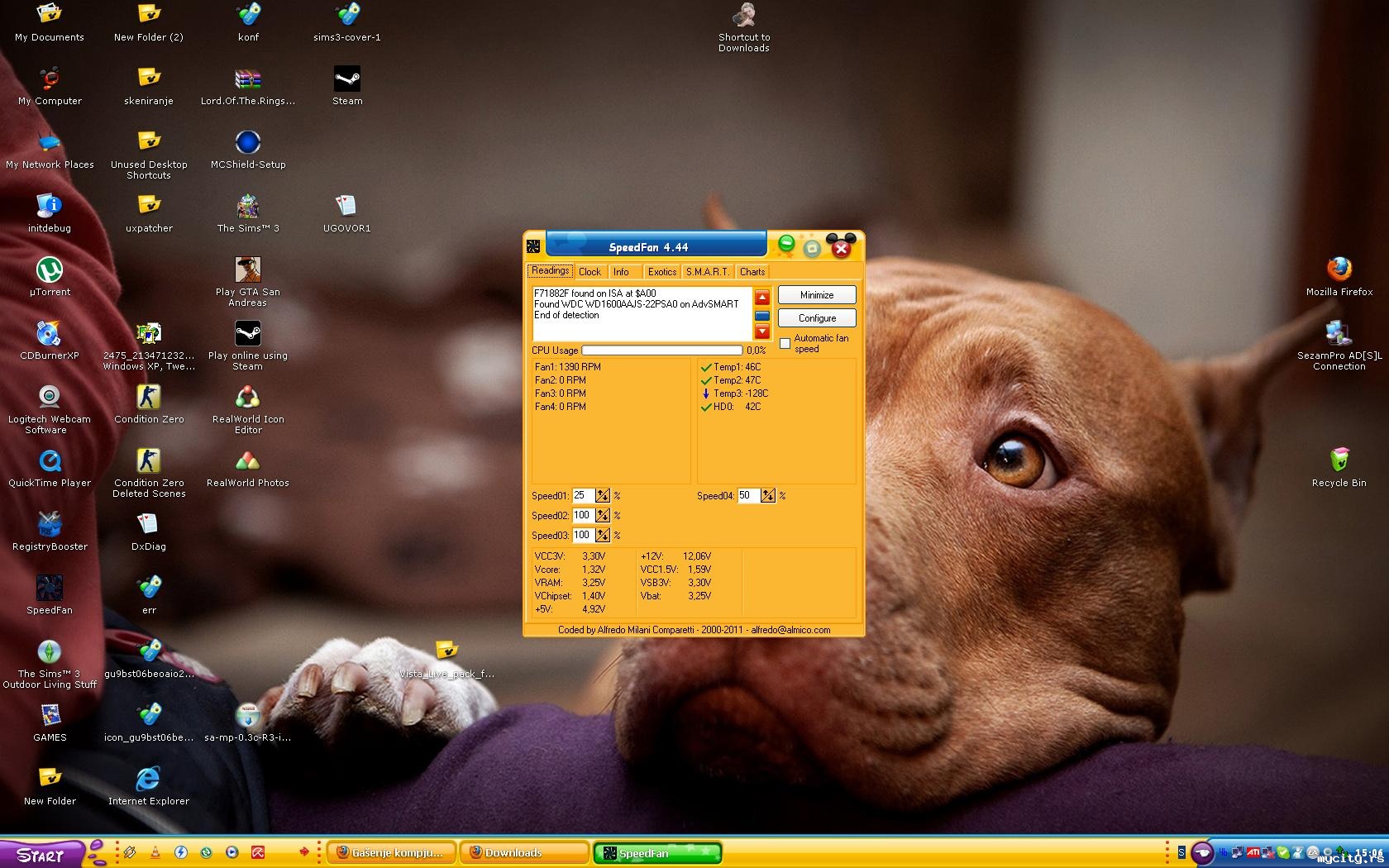The height and width of the screenshot is (868, 1389).
Task: Click the red down arrow beside detection log
Action: 762,332
